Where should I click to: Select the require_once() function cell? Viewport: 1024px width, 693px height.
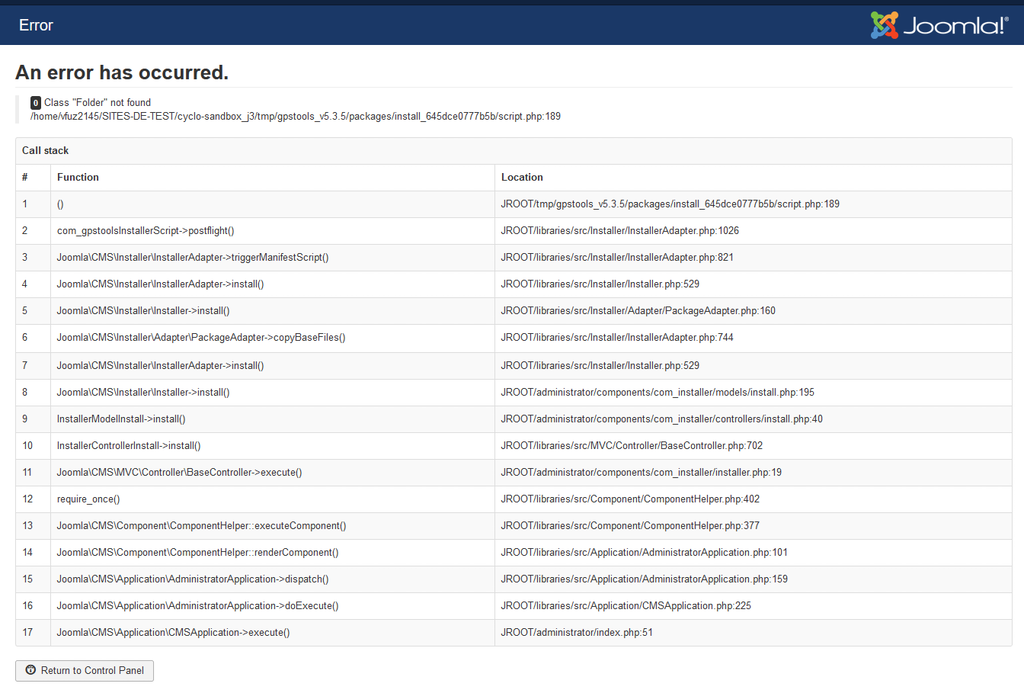coord(88,499)
